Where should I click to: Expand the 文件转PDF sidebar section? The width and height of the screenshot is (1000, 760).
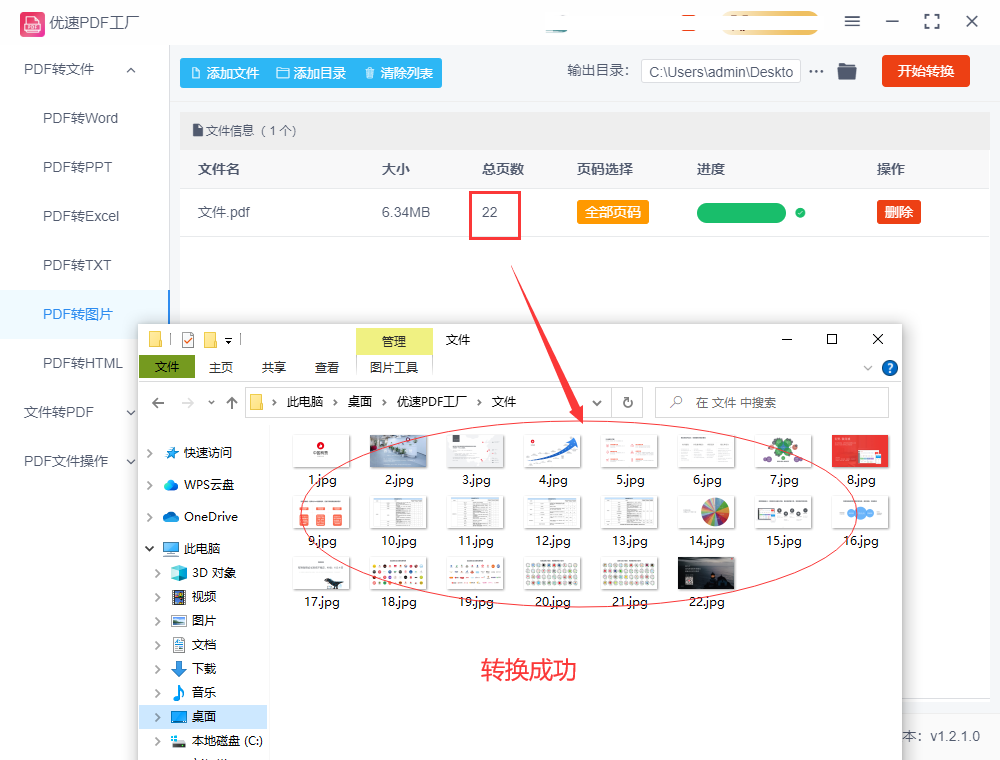coord(131,413)
